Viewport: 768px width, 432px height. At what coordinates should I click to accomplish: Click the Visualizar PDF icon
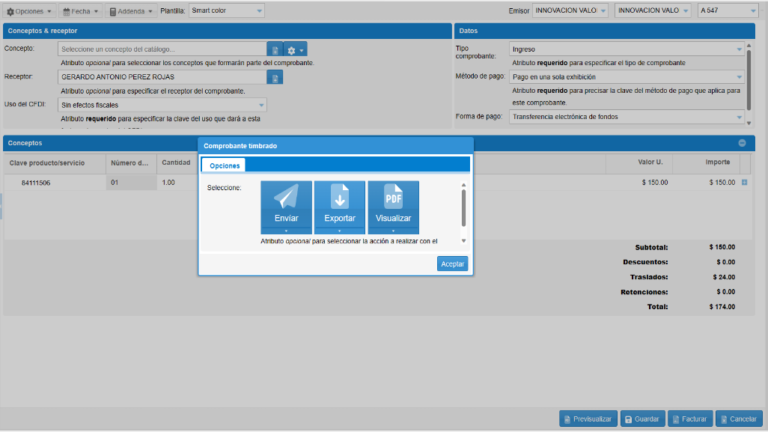pyautogui.click(x=393, y=197)
